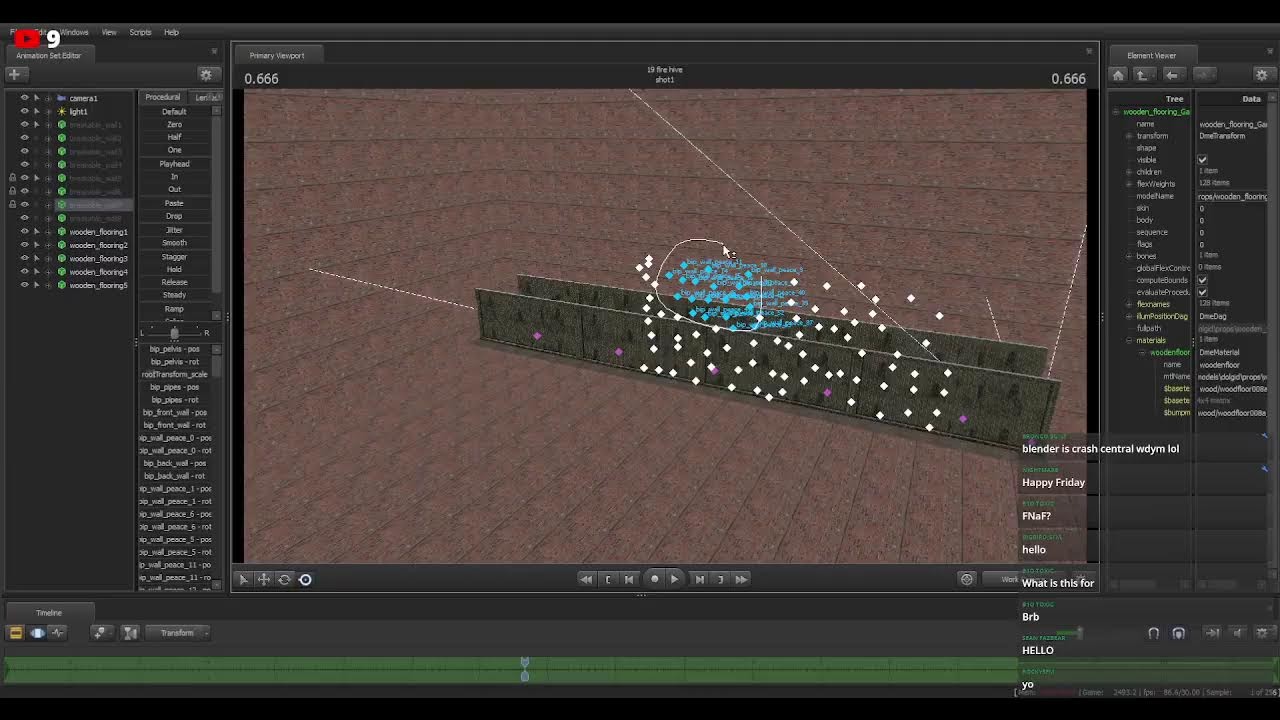Select the viewport move manipulator tool
This screenshot has width=1280, height=720.
[264, 579]
